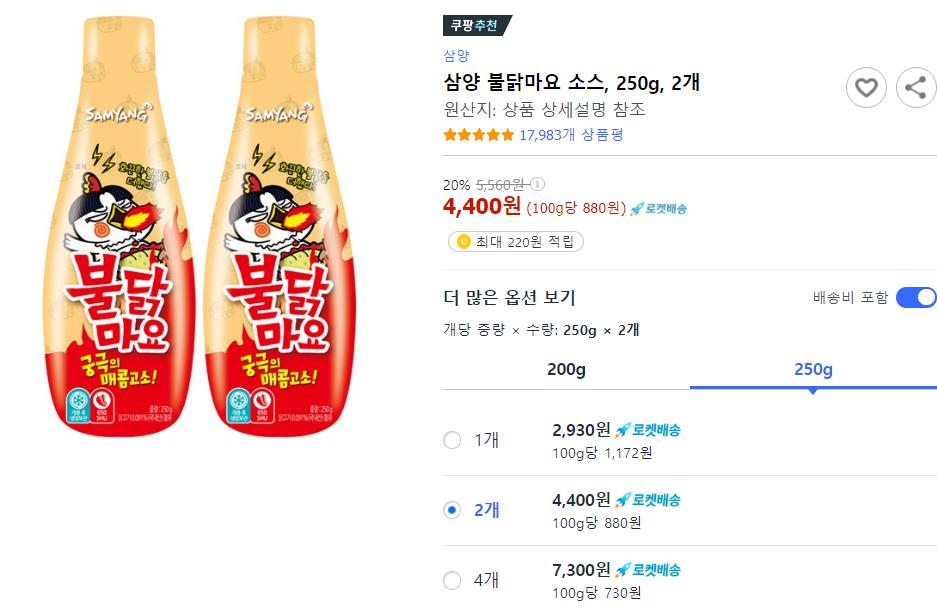
Task: Click the share icon button
Action: point(915,88)
